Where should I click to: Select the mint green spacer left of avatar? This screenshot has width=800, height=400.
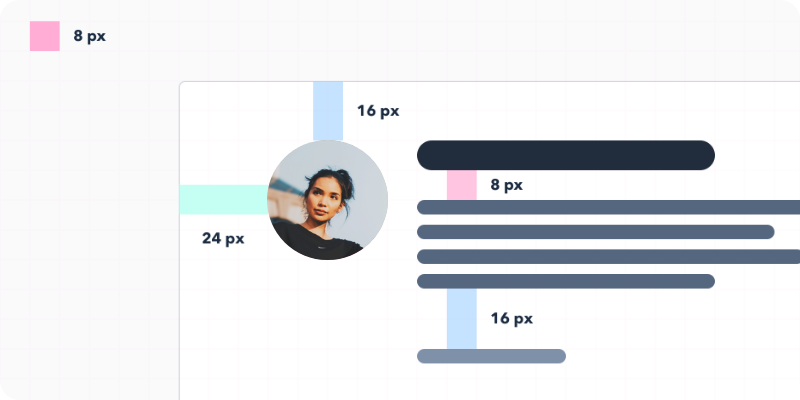point(224,199)
